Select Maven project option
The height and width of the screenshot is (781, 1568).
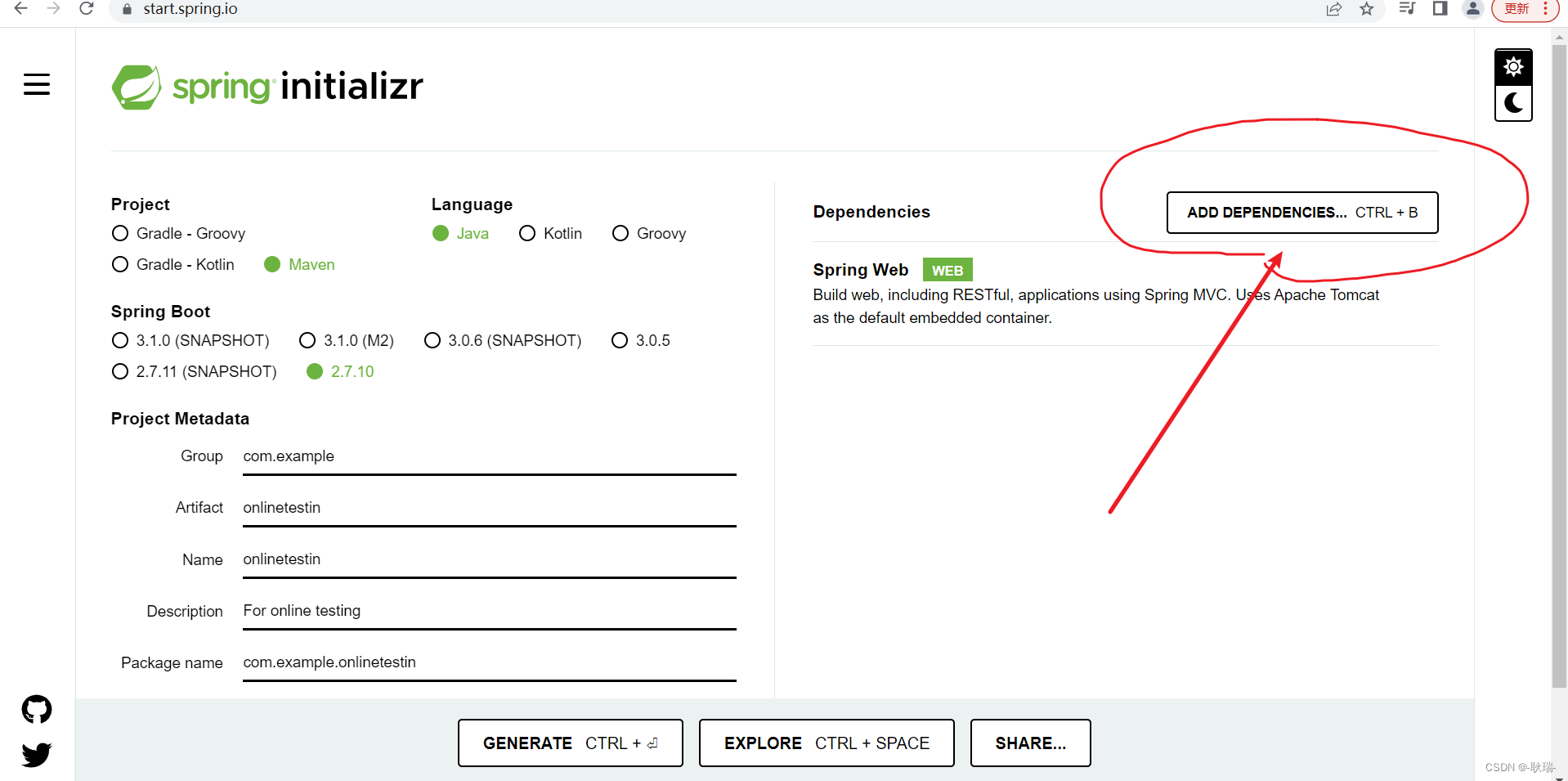point(299,265)
